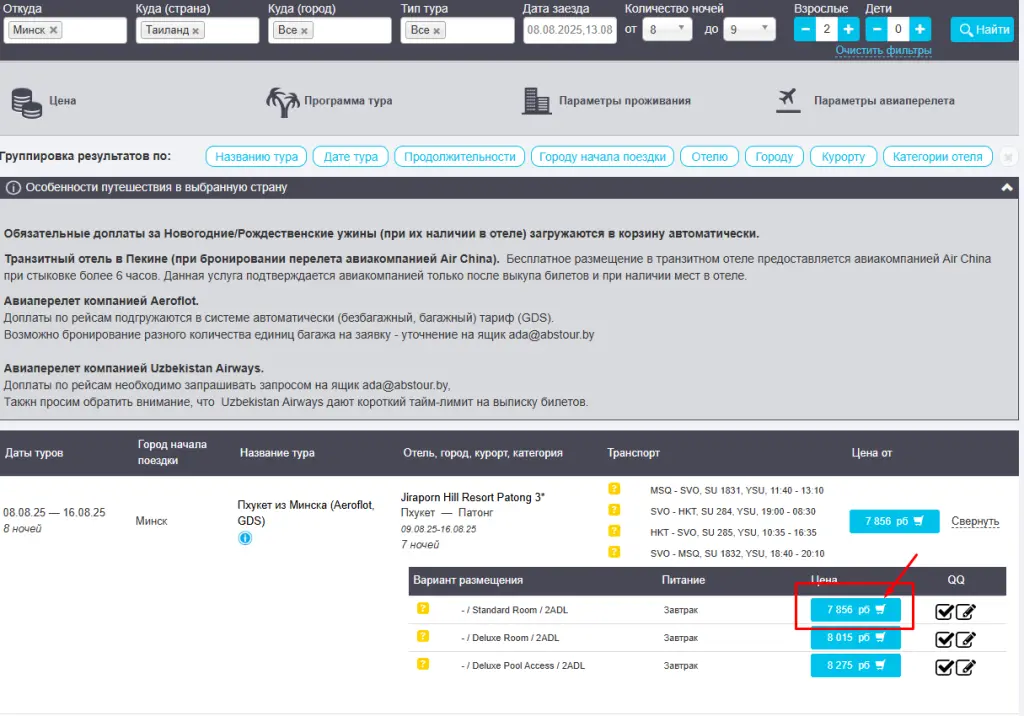Tick the checkbox icon in Deluxe Pool Access row
Screen dimensions: 1024x716
click(944, 666)
